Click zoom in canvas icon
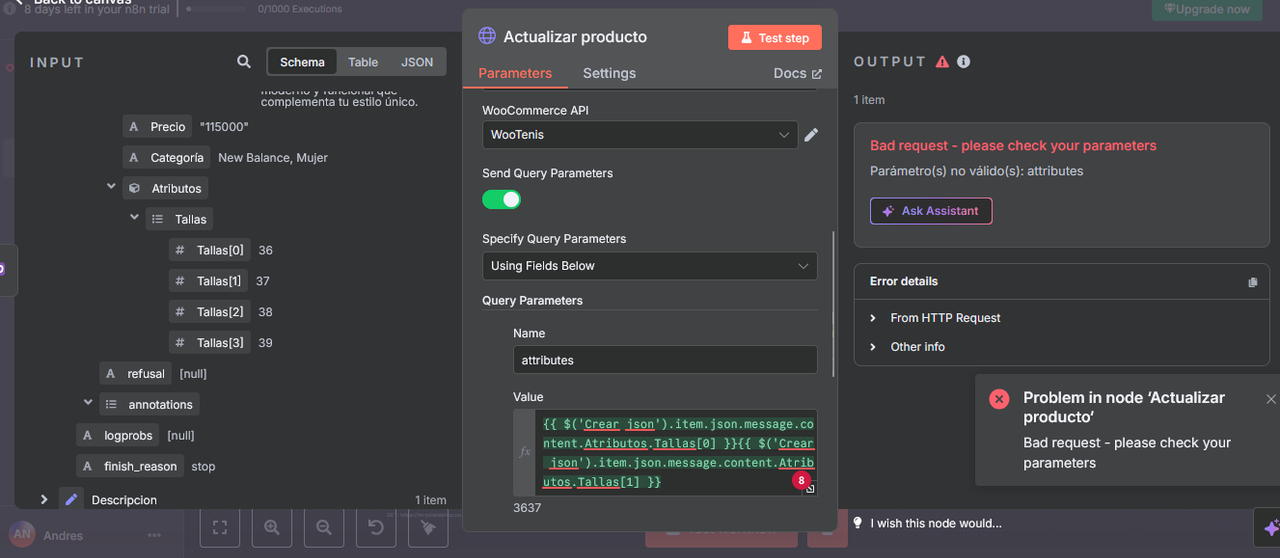 272,527
